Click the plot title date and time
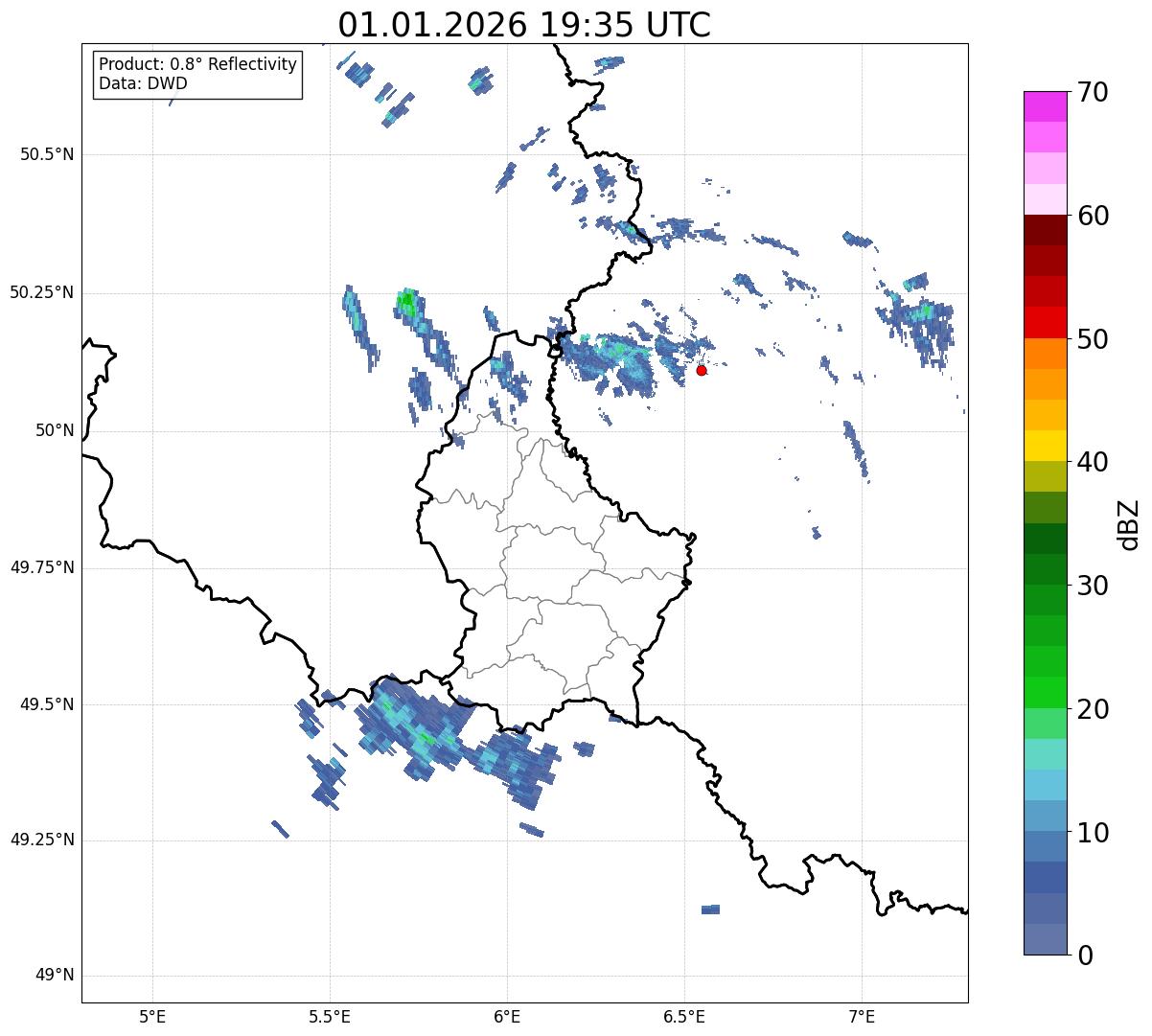Screen dimensions: 1152x1036 click(x=524, y=25)
